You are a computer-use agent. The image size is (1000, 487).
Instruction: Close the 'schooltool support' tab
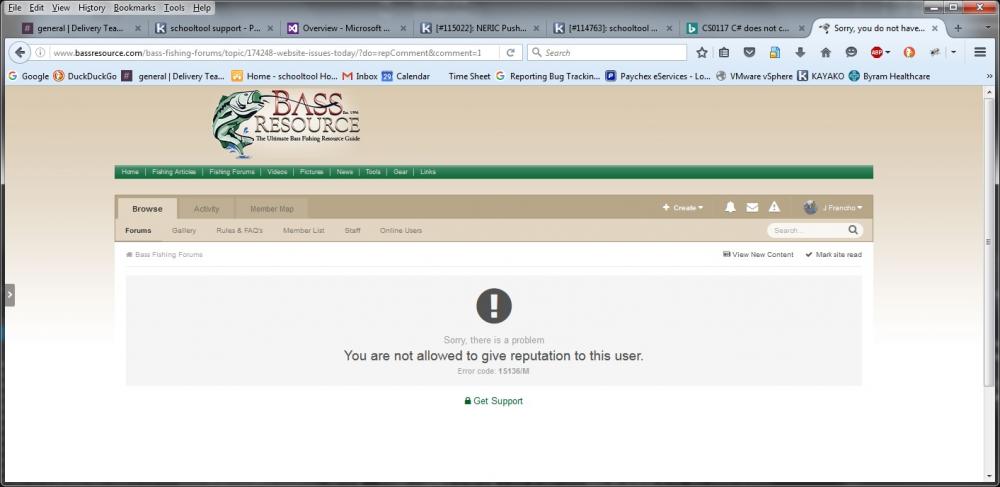[x=270, y=28]
